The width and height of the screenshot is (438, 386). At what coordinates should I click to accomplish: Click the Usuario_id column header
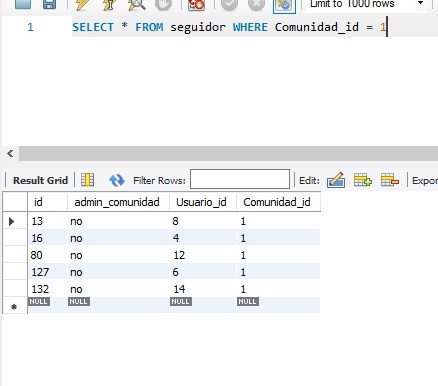pyautogui.click(x=203, y=202)
